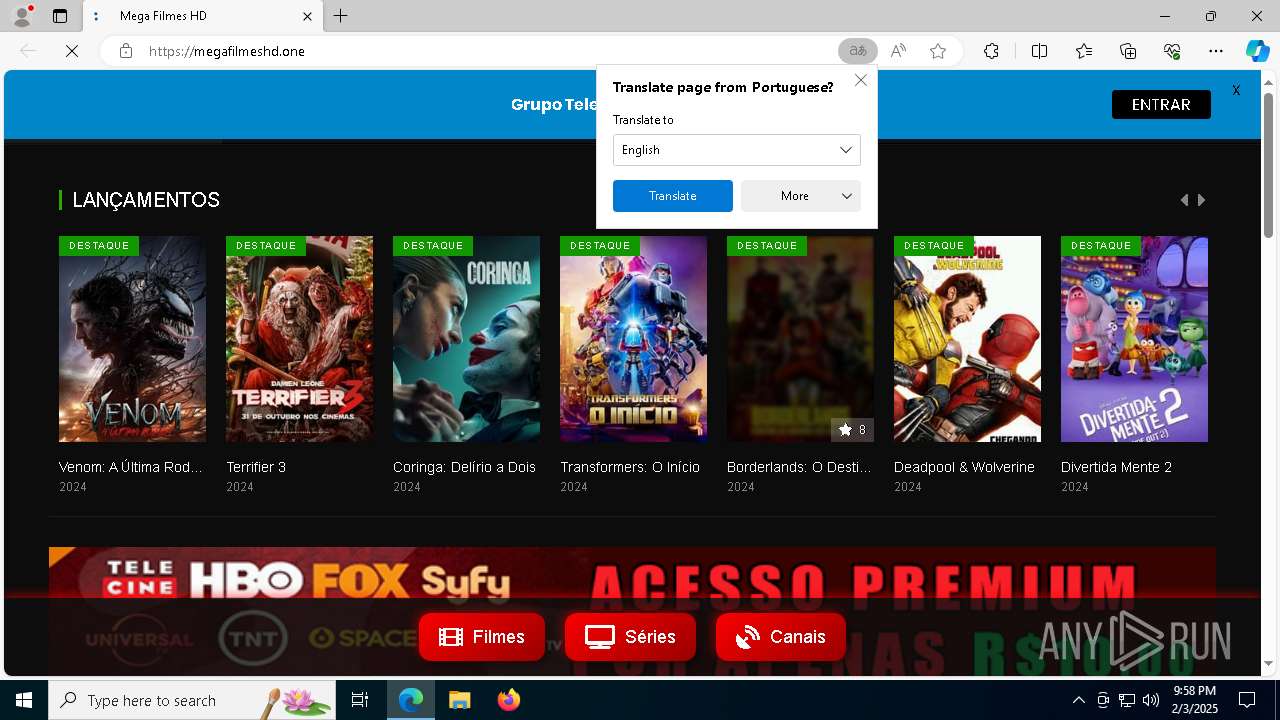Screen dimensions: 1280x720
Task: Open File Explorer from taskbar
Action: click(459, 700)
